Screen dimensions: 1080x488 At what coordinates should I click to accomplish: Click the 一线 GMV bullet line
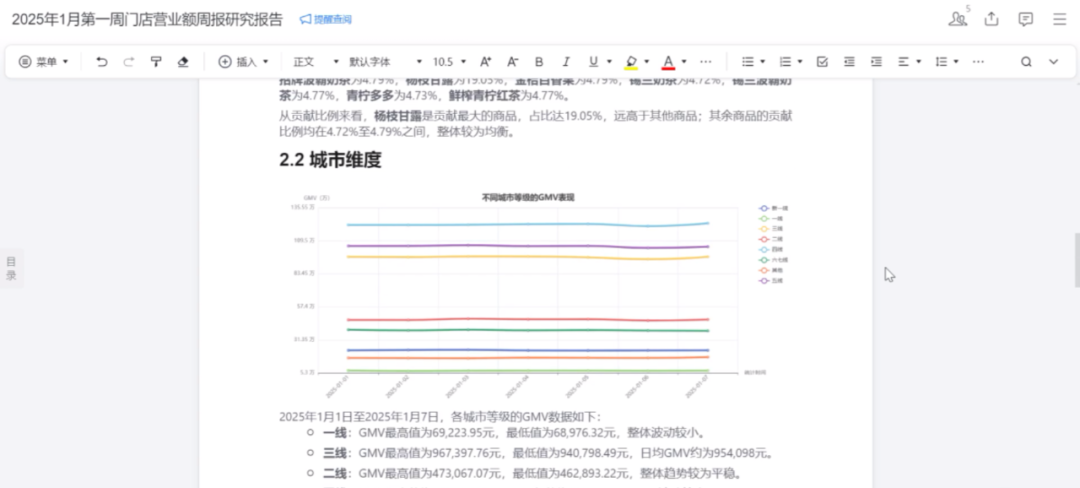click(x=514, y=433)
